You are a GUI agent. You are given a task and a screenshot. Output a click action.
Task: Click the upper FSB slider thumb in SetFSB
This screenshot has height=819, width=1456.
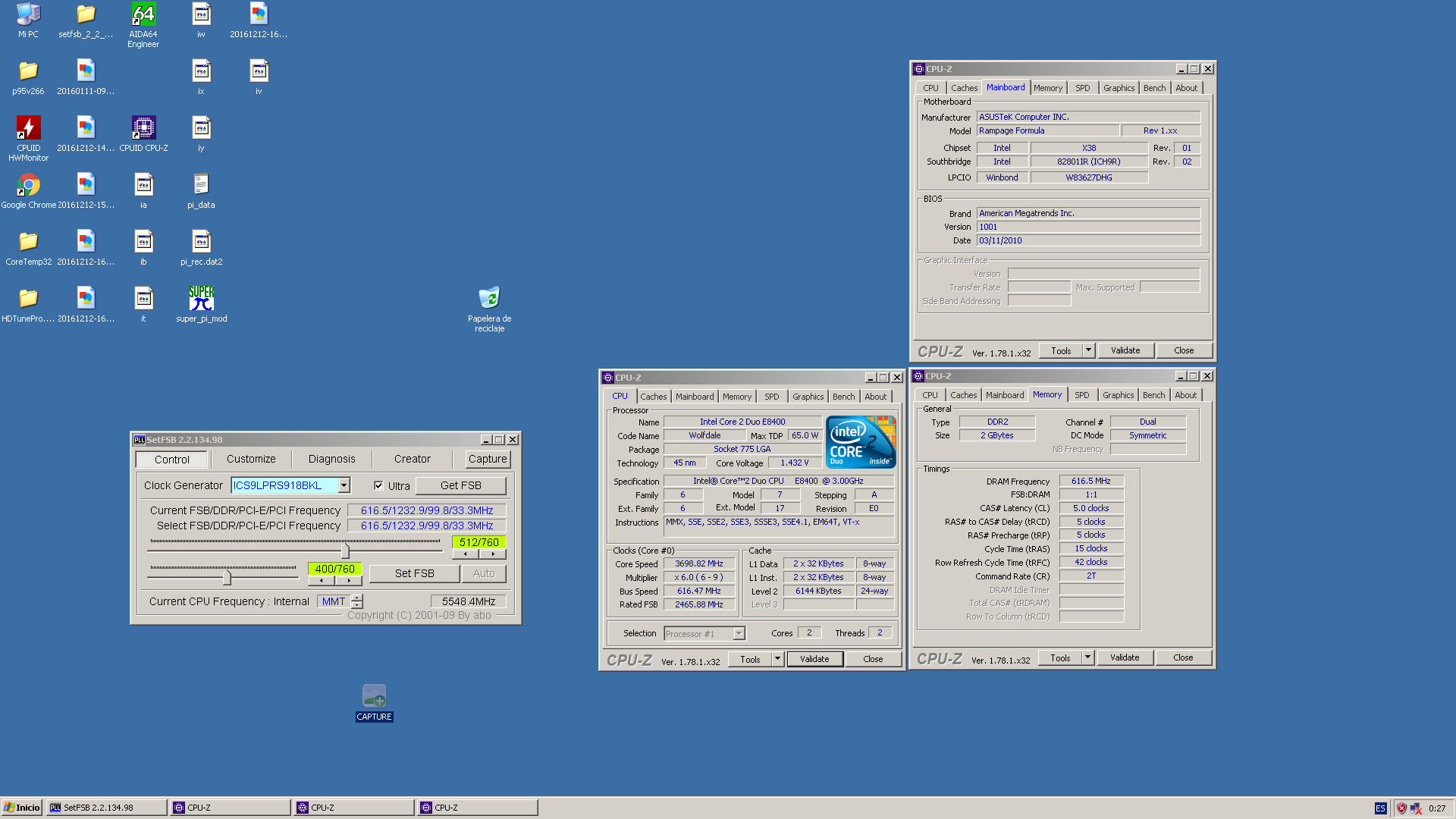pos(345,550)
